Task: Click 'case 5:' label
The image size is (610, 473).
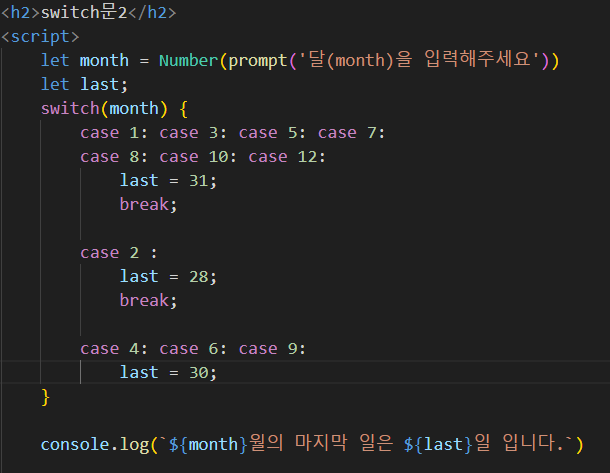Action: (272, 133)
